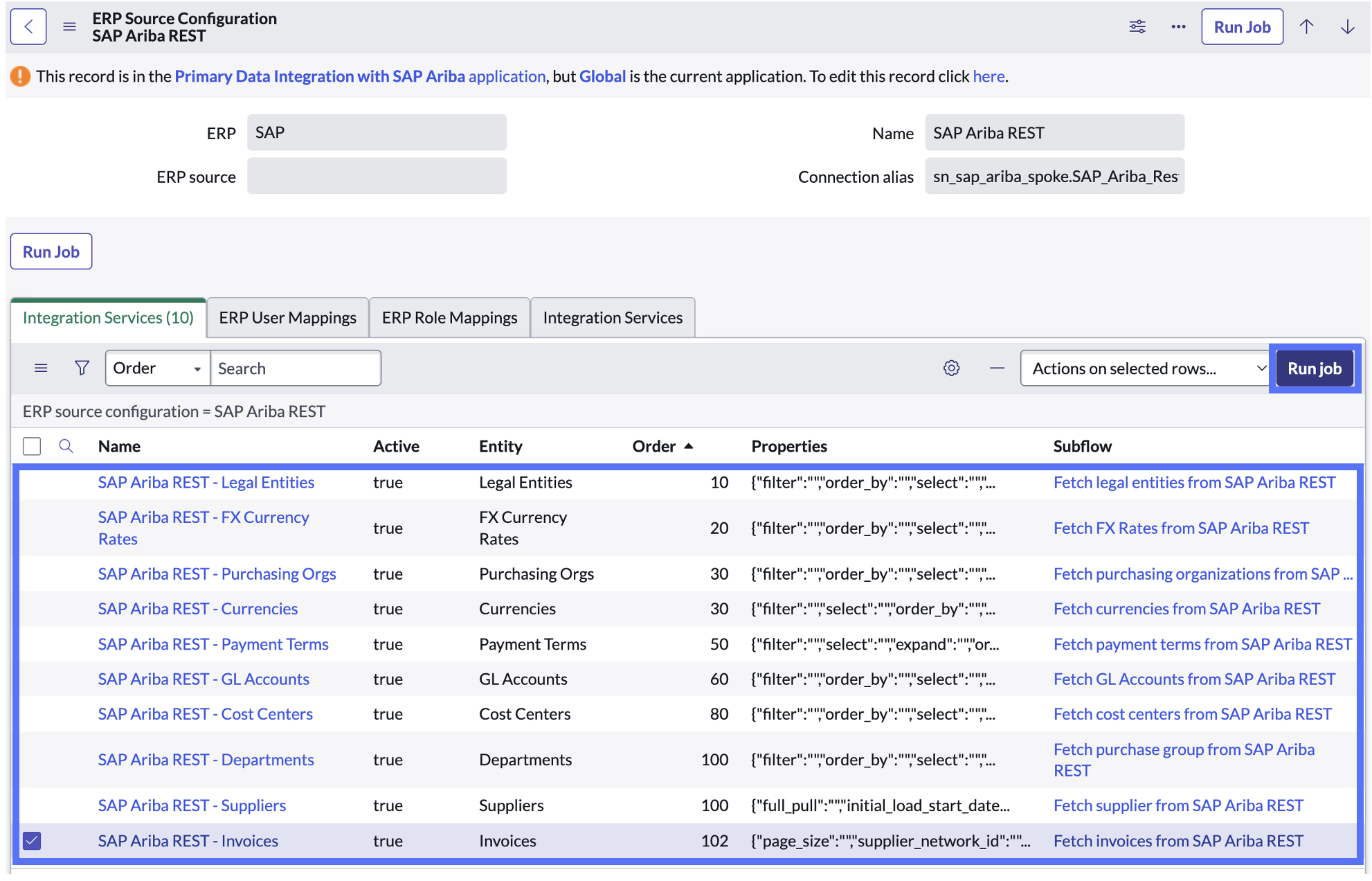Image resolution: width=1372 pixels, height=881 pixels.
Task: Switch to ERP User Mappings tab
Action: point(287,317)
